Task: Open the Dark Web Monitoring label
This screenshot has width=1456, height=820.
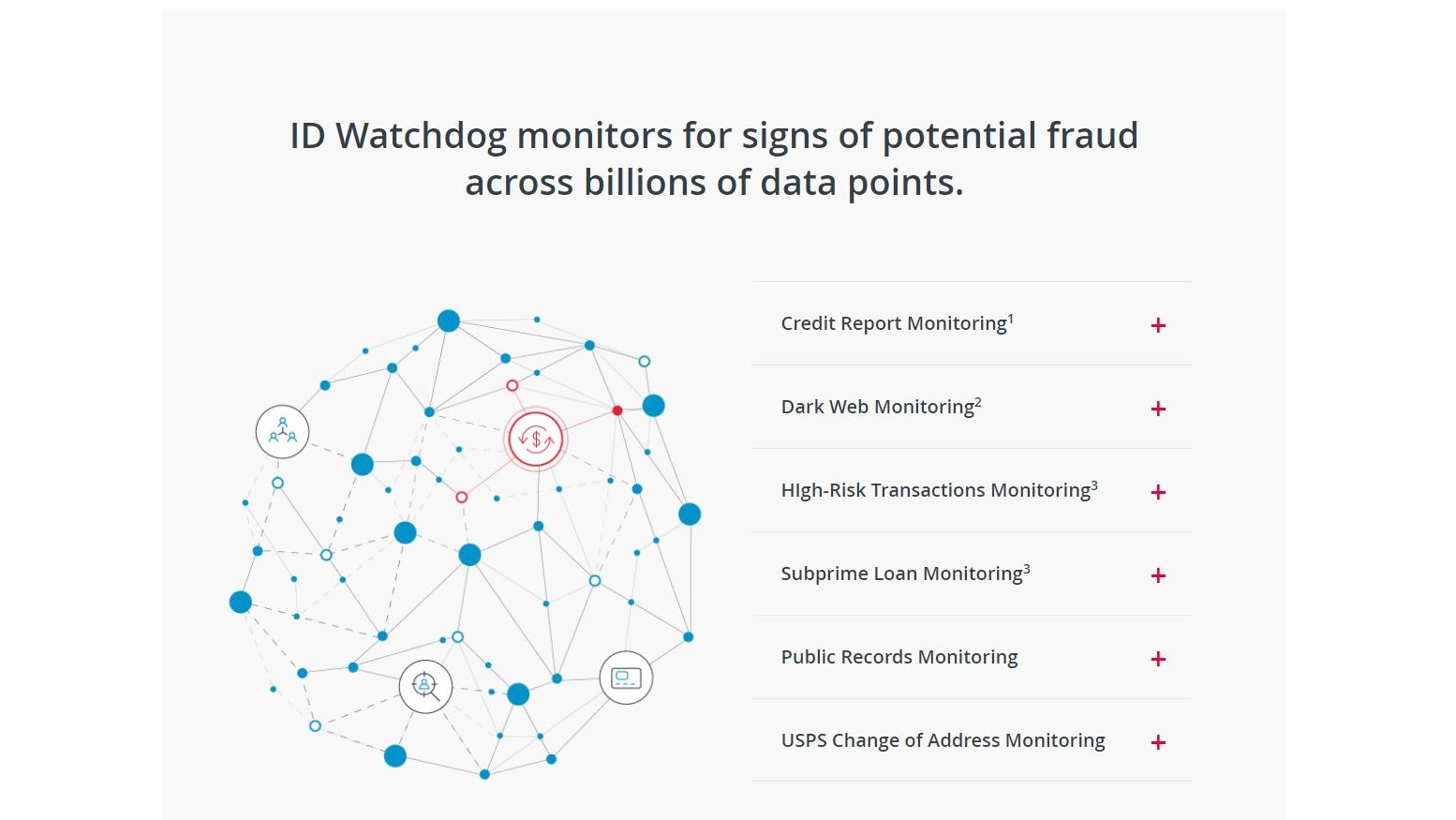Action: click(881, 407)
